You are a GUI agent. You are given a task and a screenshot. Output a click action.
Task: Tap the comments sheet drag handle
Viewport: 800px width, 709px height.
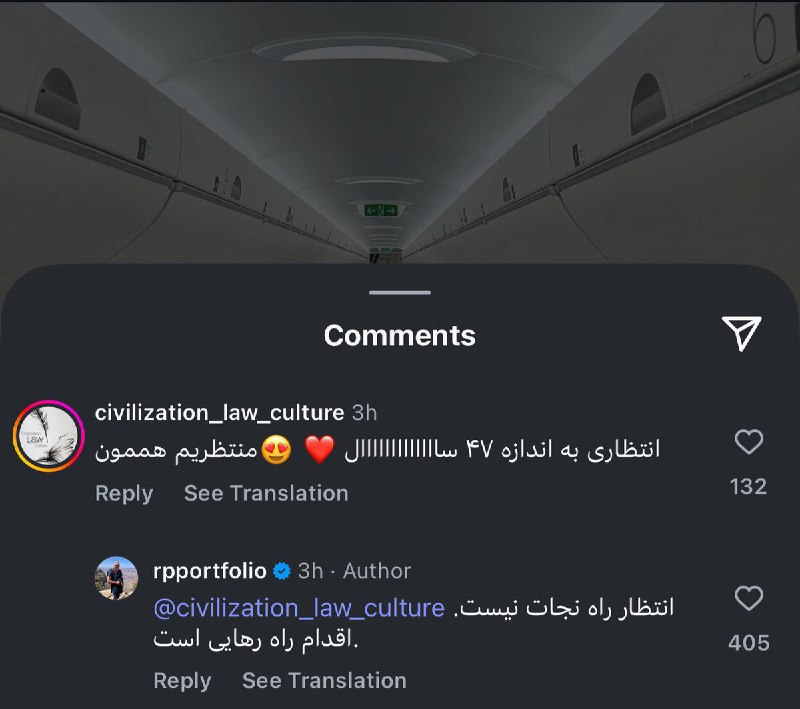point(400,293)
